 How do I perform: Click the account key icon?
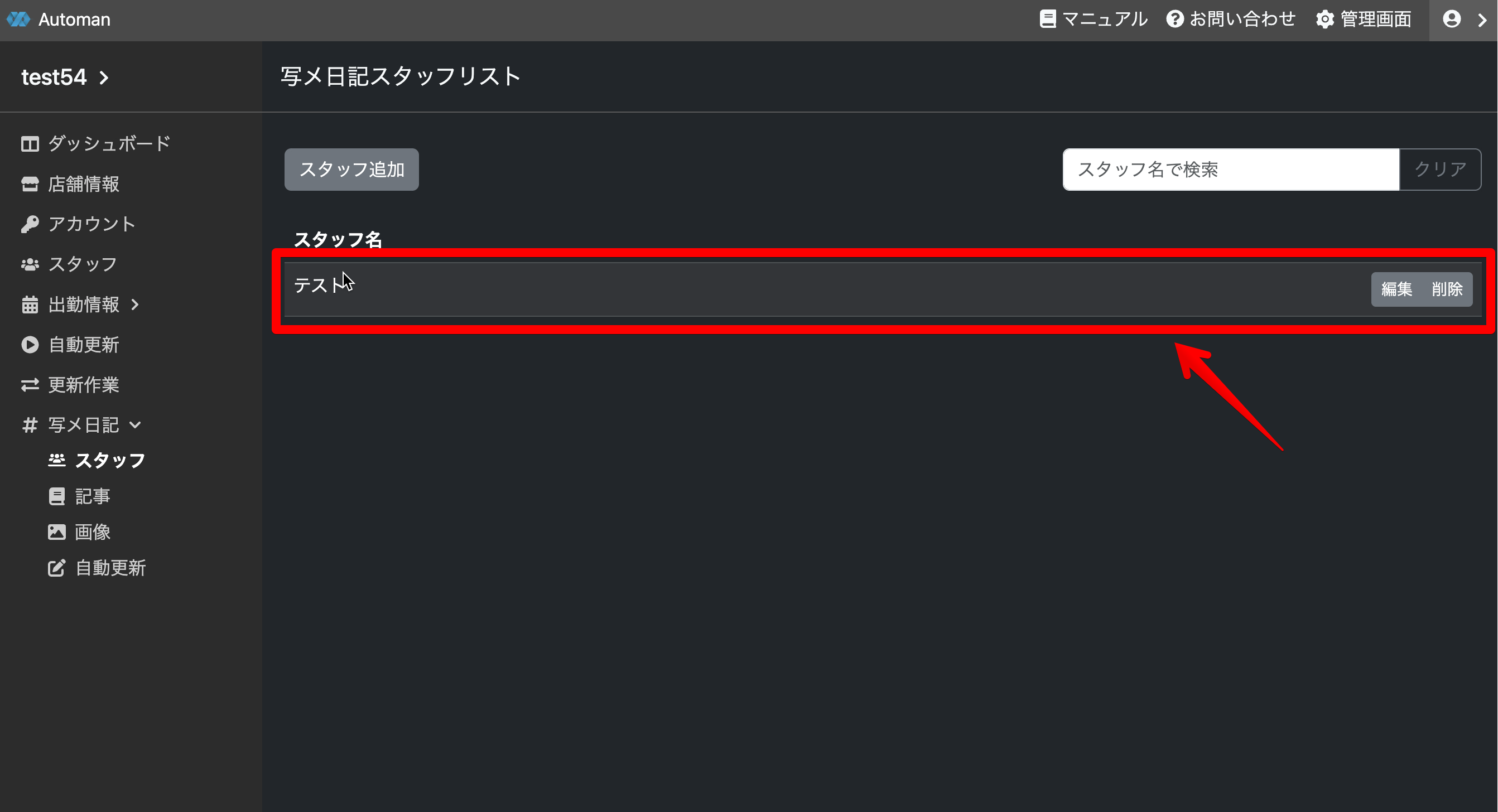click(x=30, y=224)
